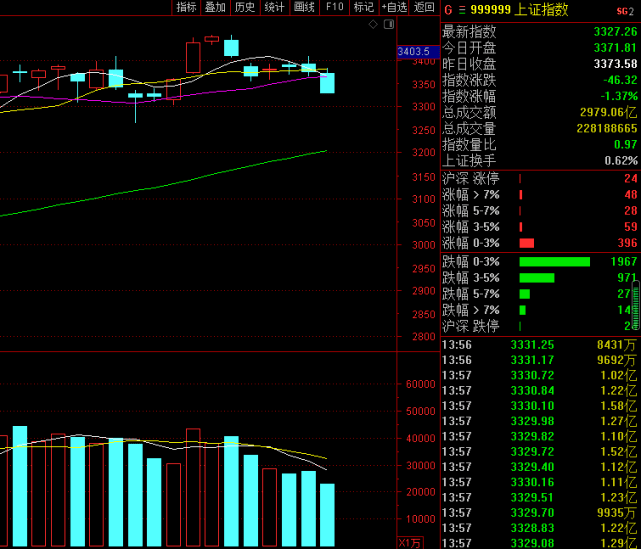Viewport: 641px width, 549px height.
Task: Select the 叠加 overlay option
Action: coord(215,7)
